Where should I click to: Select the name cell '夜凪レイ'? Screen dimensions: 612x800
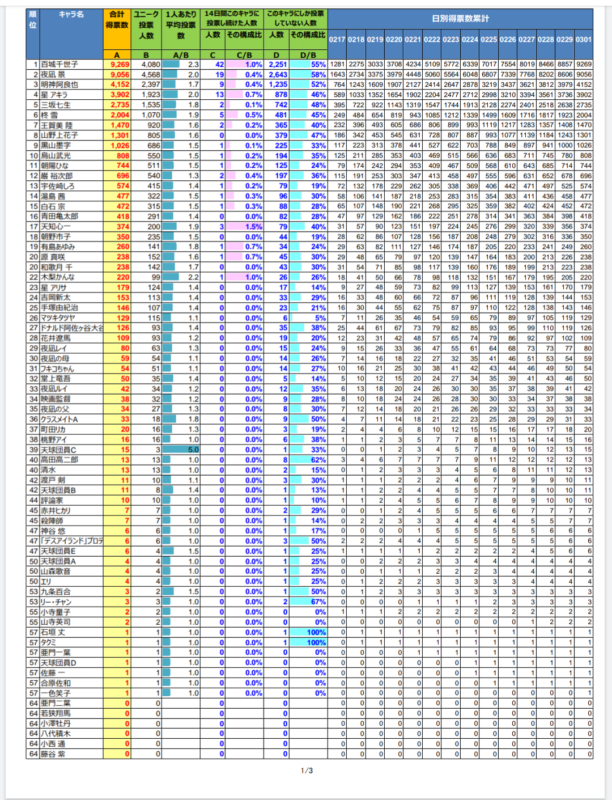click(71, 348)
